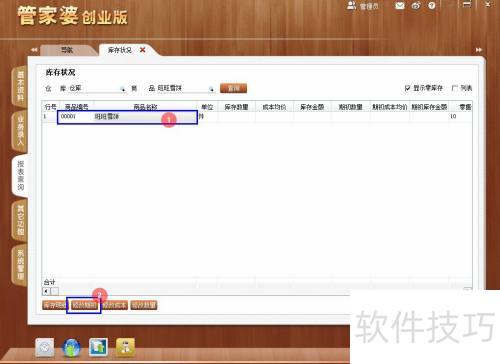Click the 修改数量 button

click(x=144, y=305)
